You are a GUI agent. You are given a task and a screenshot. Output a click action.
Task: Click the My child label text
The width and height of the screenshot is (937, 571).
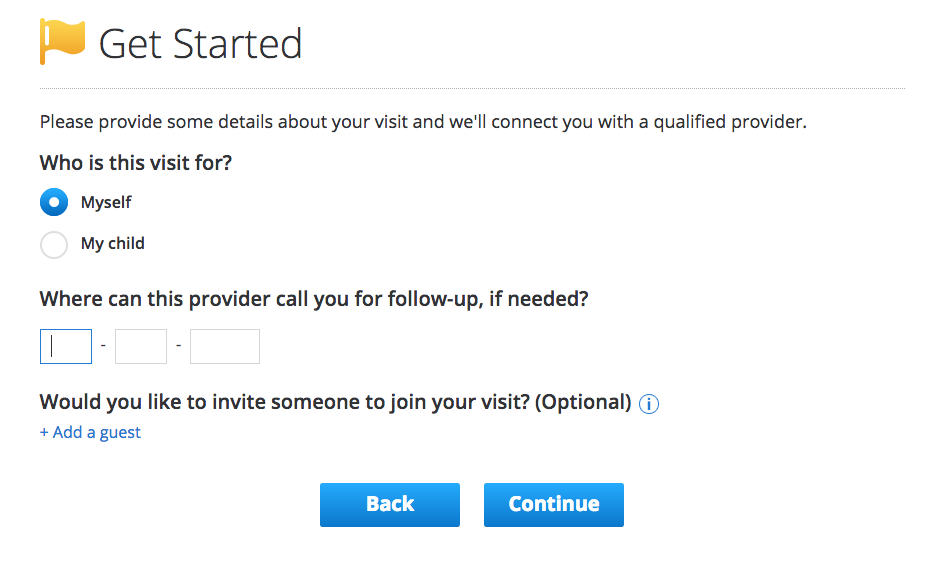pos(112,244)
